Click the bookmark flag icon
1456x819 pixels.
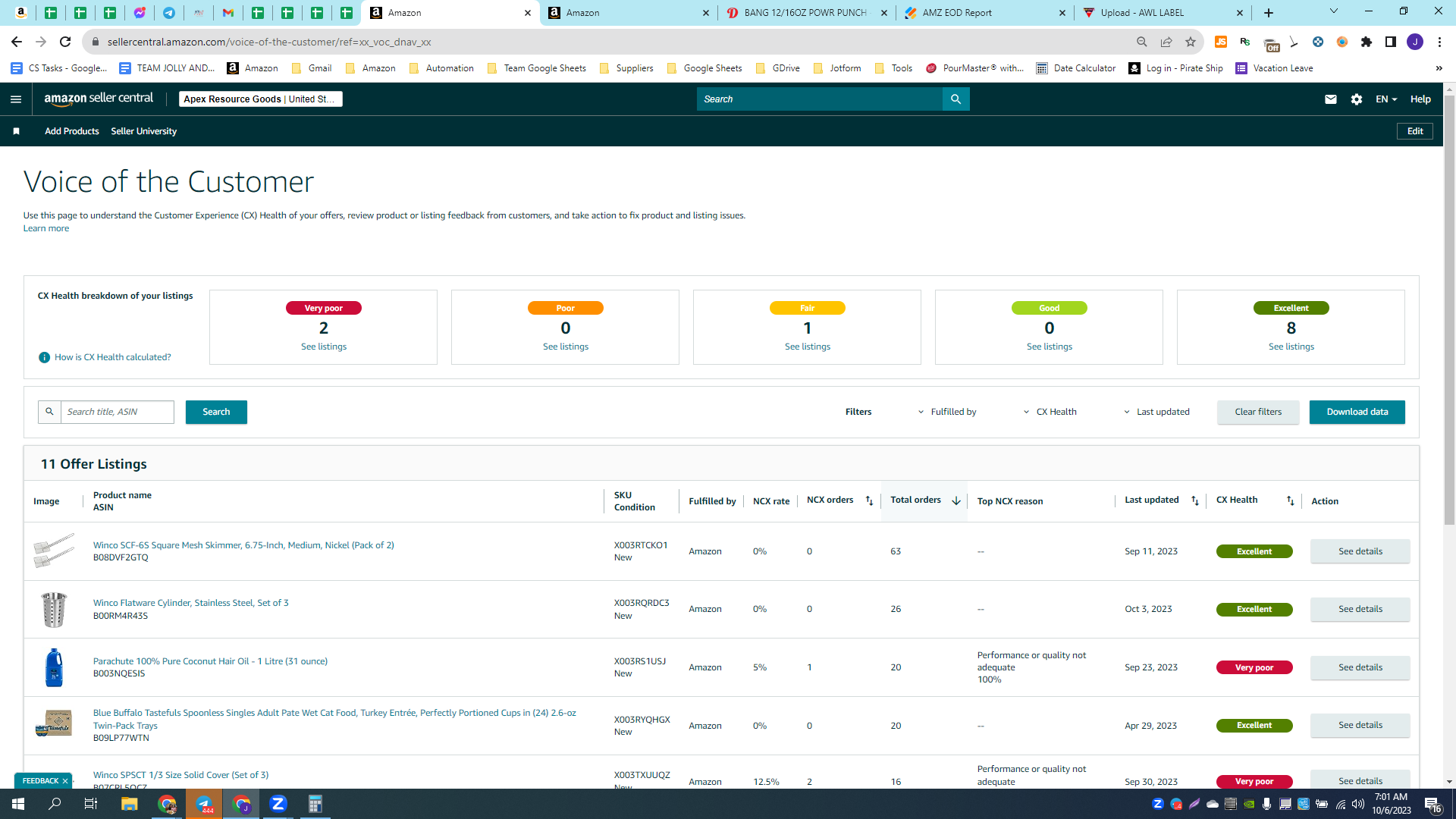coord(16,131)
